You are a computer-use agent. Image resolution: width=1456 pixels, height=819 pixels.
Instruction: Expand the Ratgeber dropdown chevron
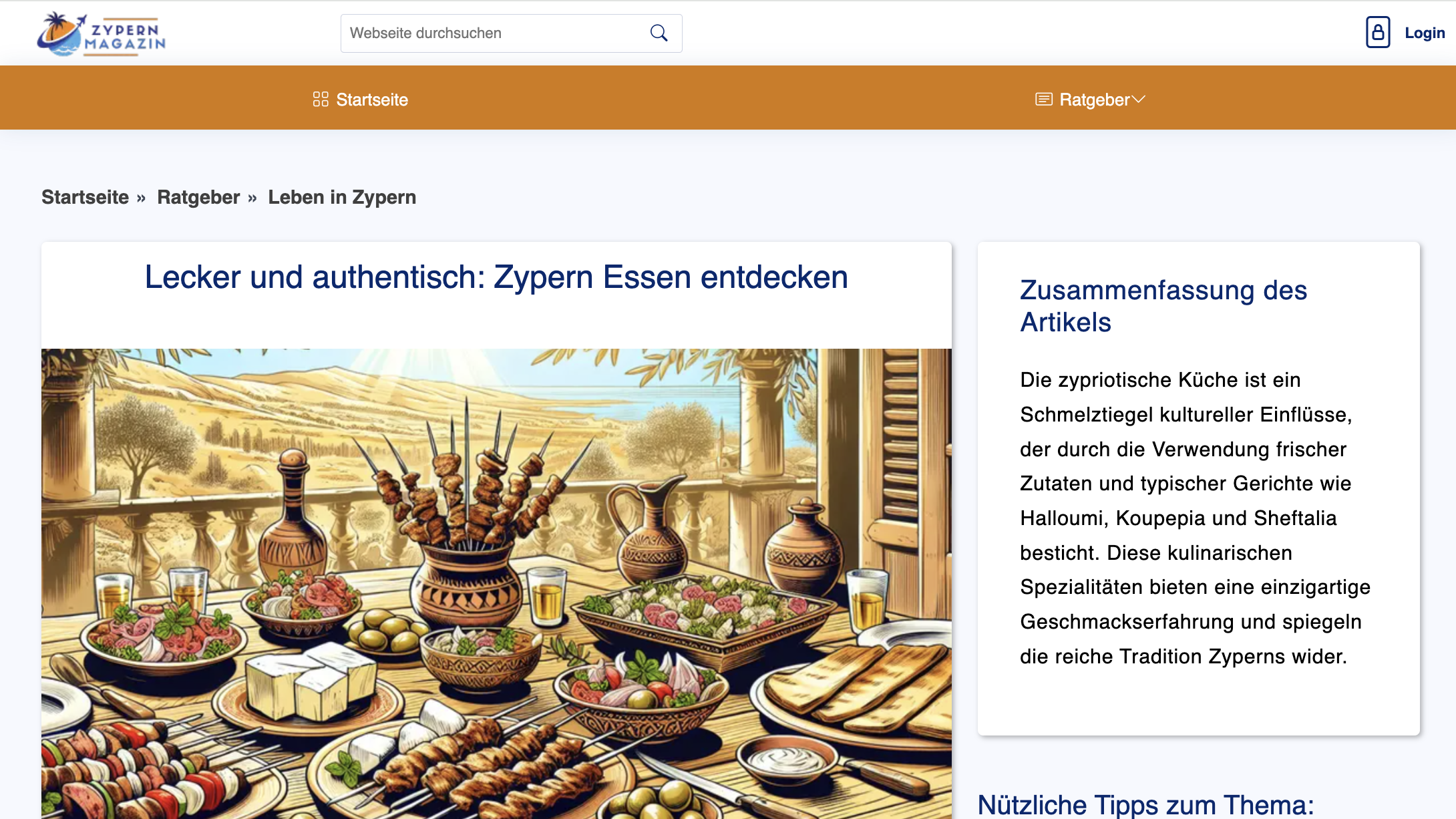click(1140, 99)
